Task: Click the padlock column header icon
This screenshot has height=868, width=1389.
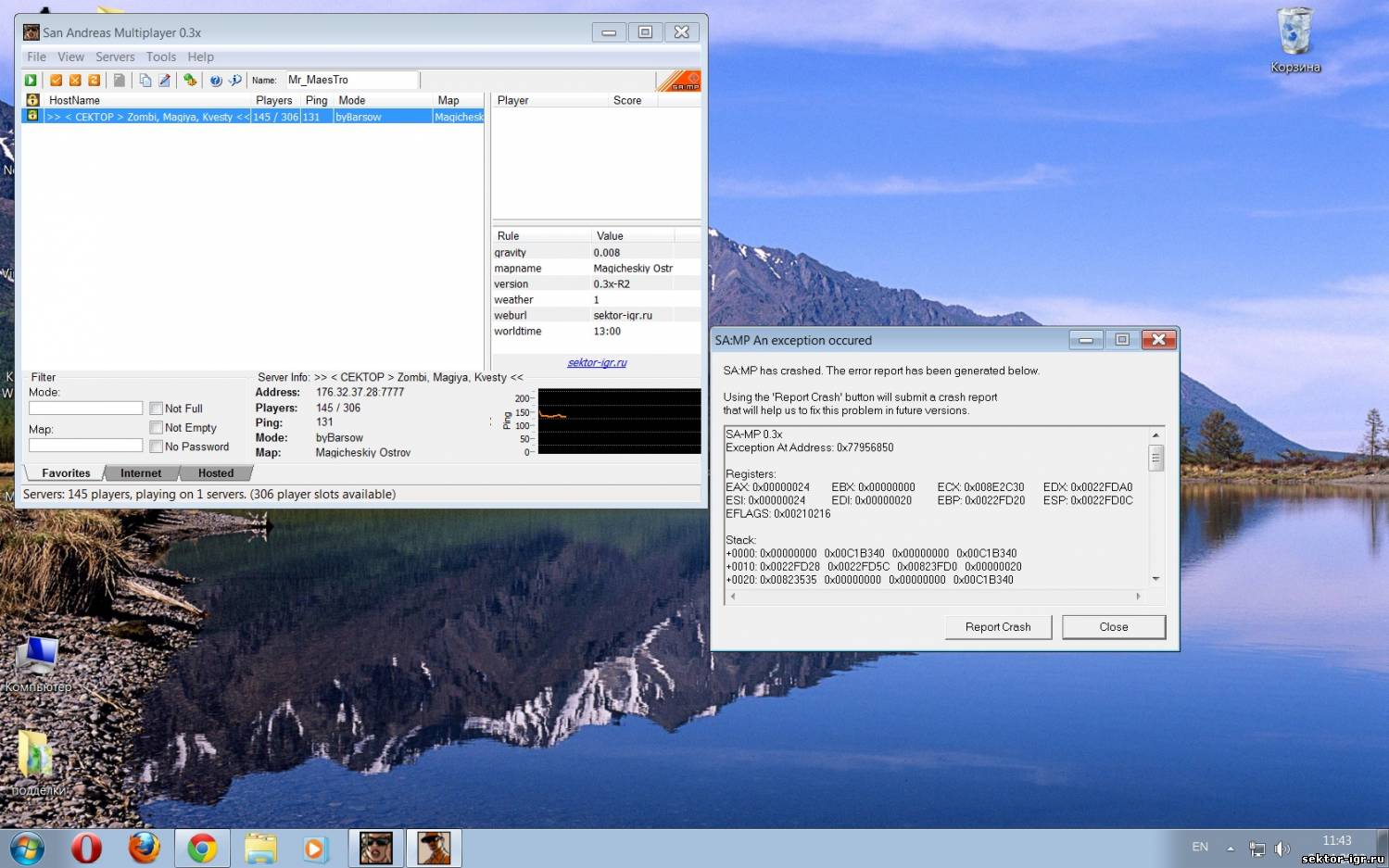Action: (32, 100)
